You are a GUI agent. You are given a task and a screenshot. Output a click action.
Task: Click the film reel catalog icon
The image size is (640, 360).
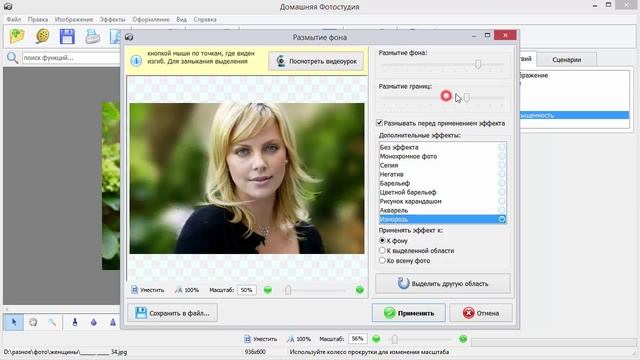pos(42,36)
